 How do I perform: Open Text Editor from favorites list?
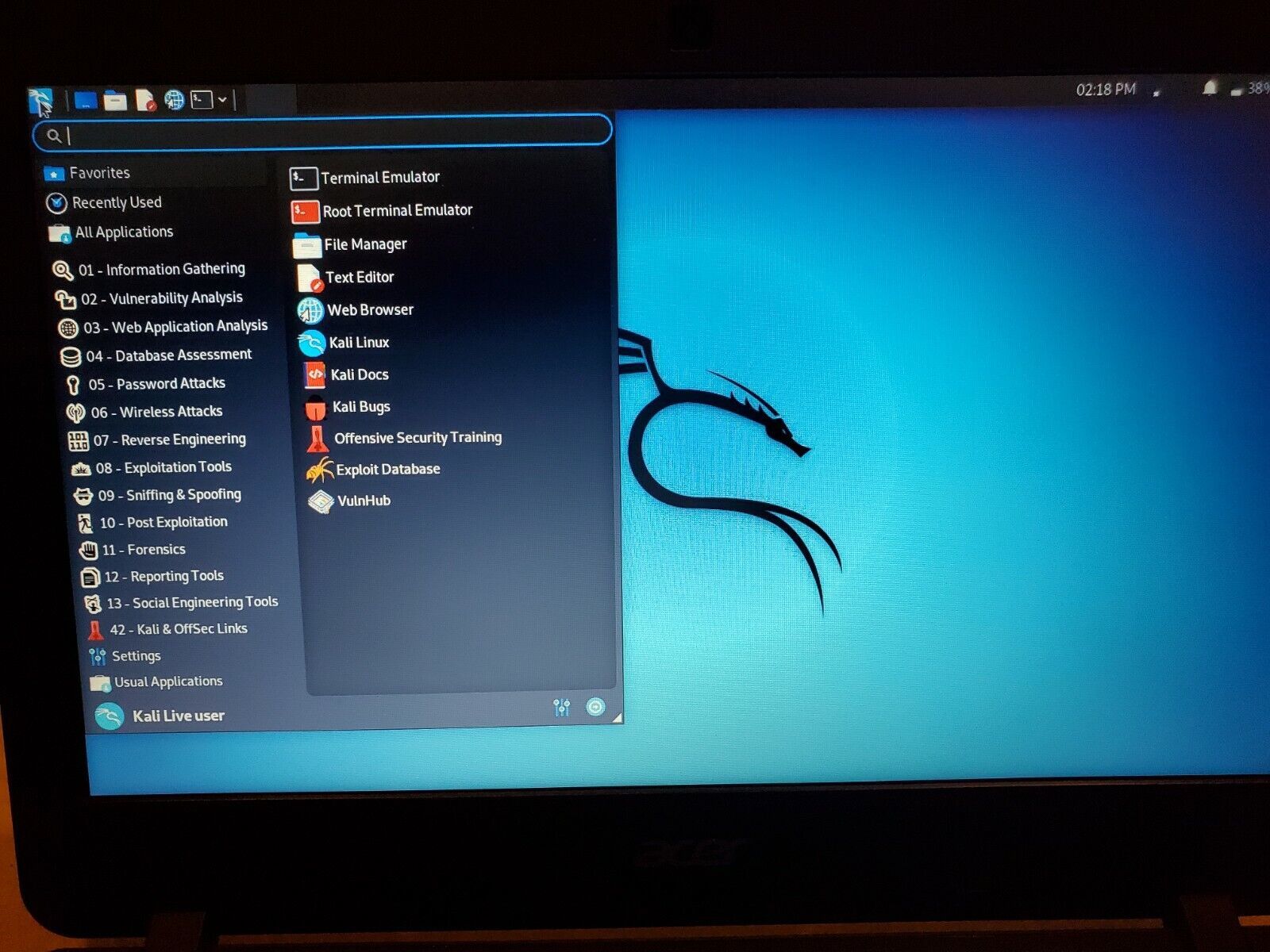coord(345,278)
